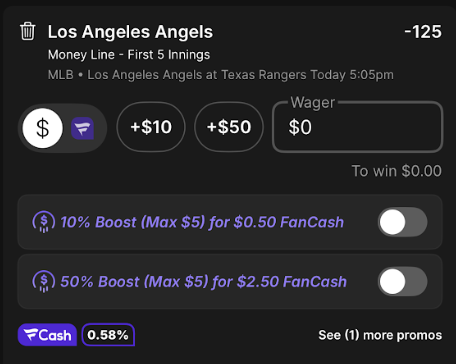Screen dimensions: 456x364
Task: Click the 0.58% FanCash rate badge
Action: (108, 335)
